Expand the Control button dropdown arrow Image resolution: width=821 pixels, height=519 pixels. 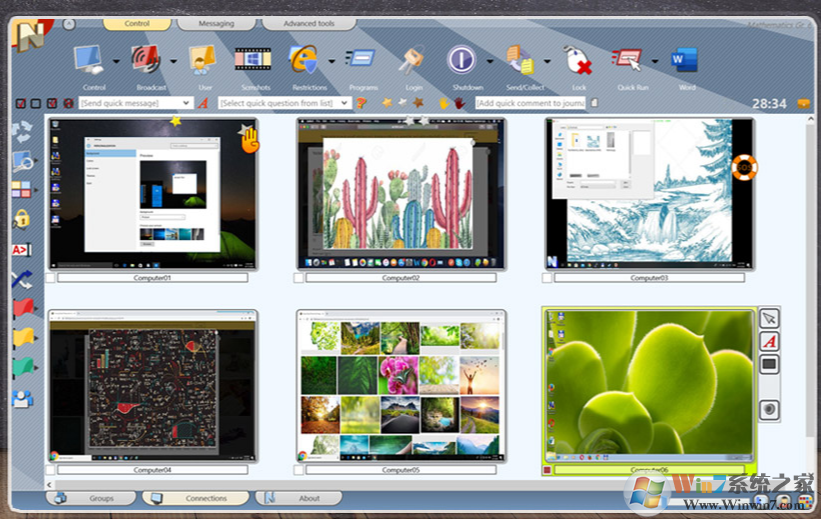(116, 61)
